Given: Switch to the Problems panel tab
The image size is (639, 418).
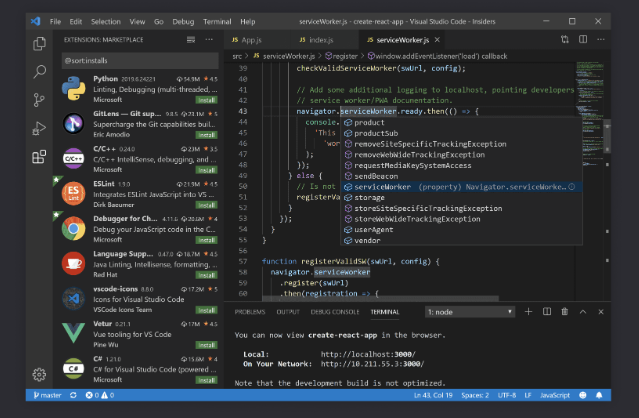Looking at the screenshot, I should pyautogui.click(x=250, y=312).
